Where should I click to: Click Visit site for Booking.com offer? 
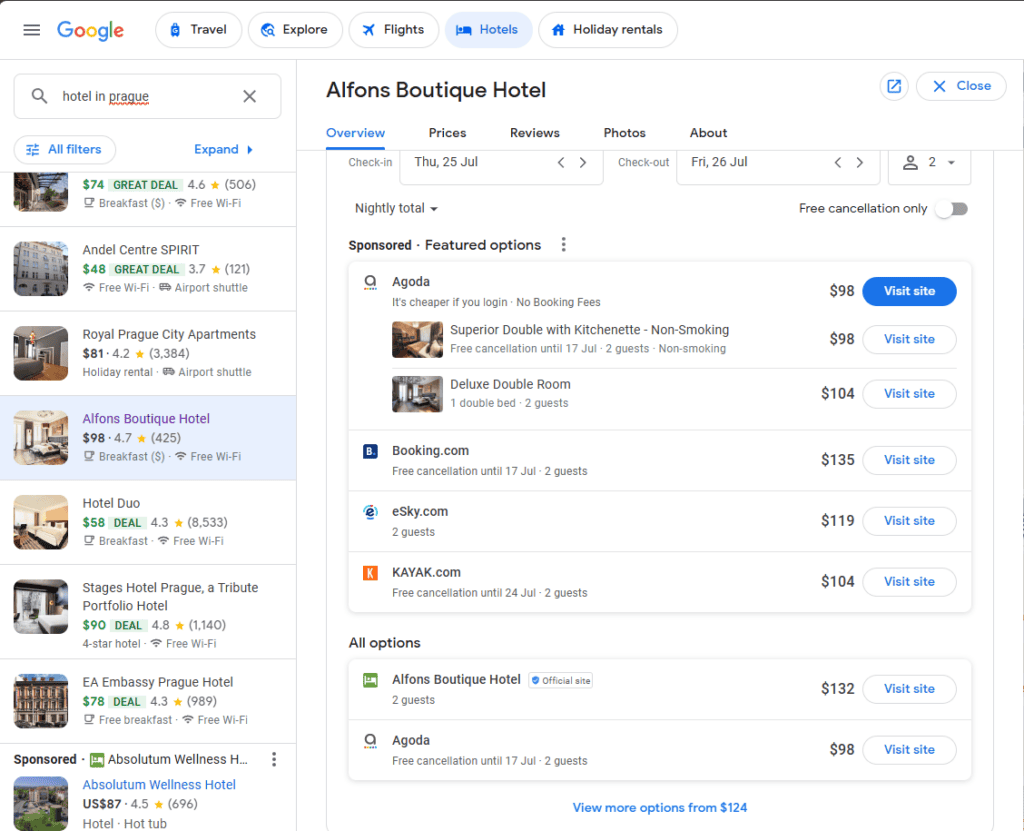click(909, 460)
